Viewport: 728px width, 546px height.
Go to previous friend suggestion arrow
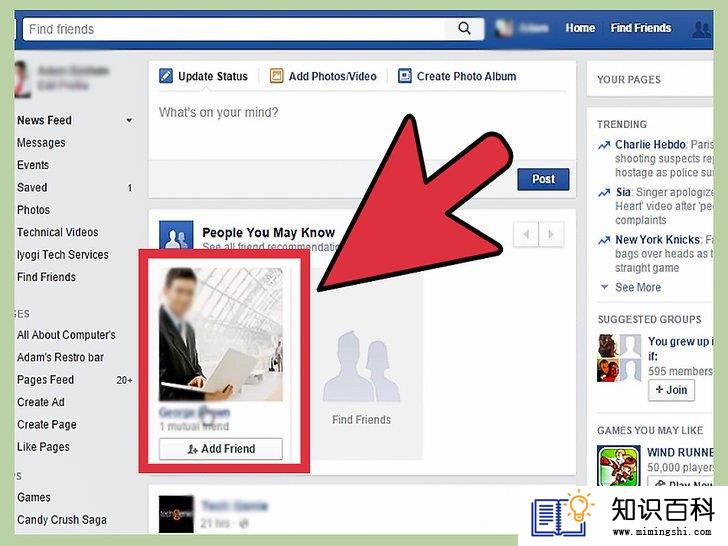coord(526,234)
